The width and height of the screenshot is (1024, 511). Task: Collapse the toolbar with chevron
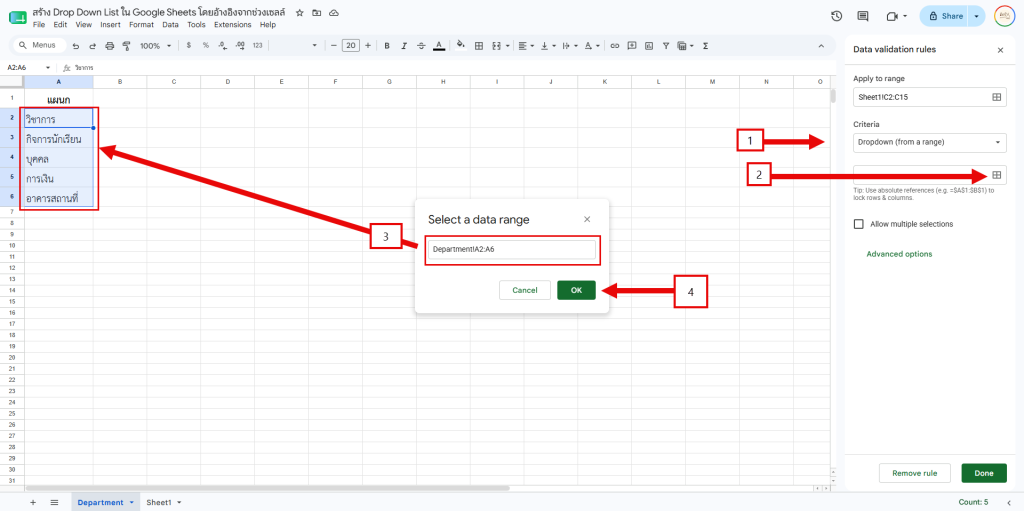click(x=822, y=46)
